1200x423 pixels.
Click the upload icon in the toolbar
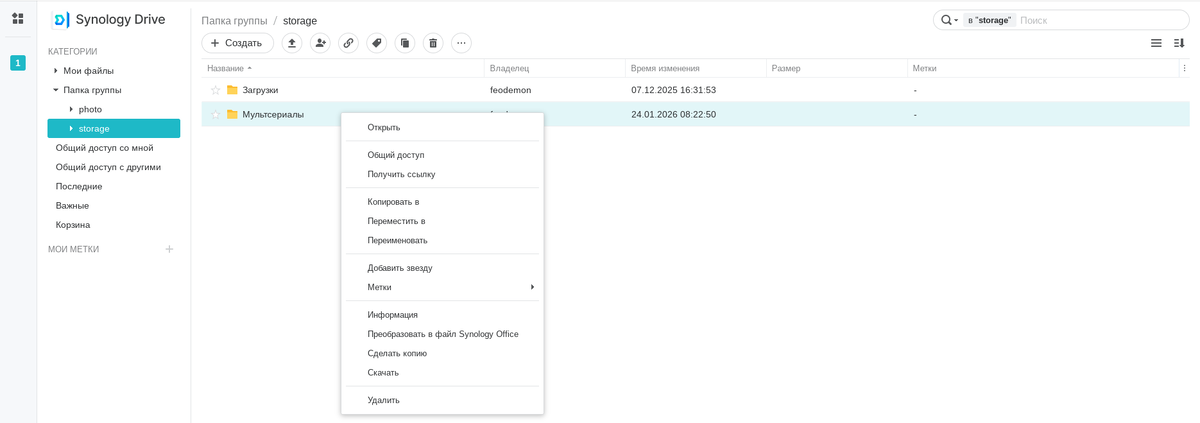292,43
